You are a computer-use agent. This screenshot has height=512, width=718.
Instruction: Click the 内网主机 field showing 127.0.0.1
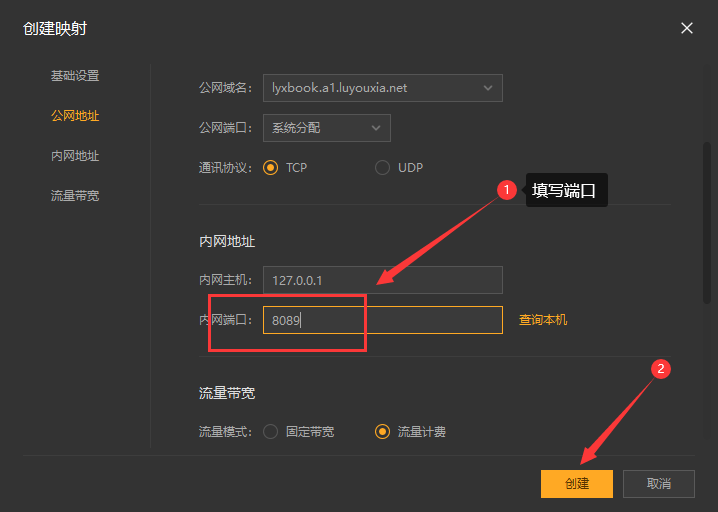click(x=383, y=280)
